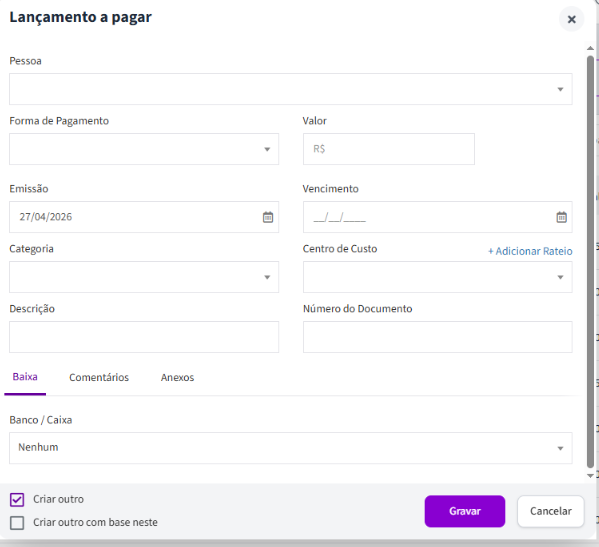Viewport: 599px width, 547px height.
Task: Expand the Pessoa dropdown
Action: (x=291, y=89)
